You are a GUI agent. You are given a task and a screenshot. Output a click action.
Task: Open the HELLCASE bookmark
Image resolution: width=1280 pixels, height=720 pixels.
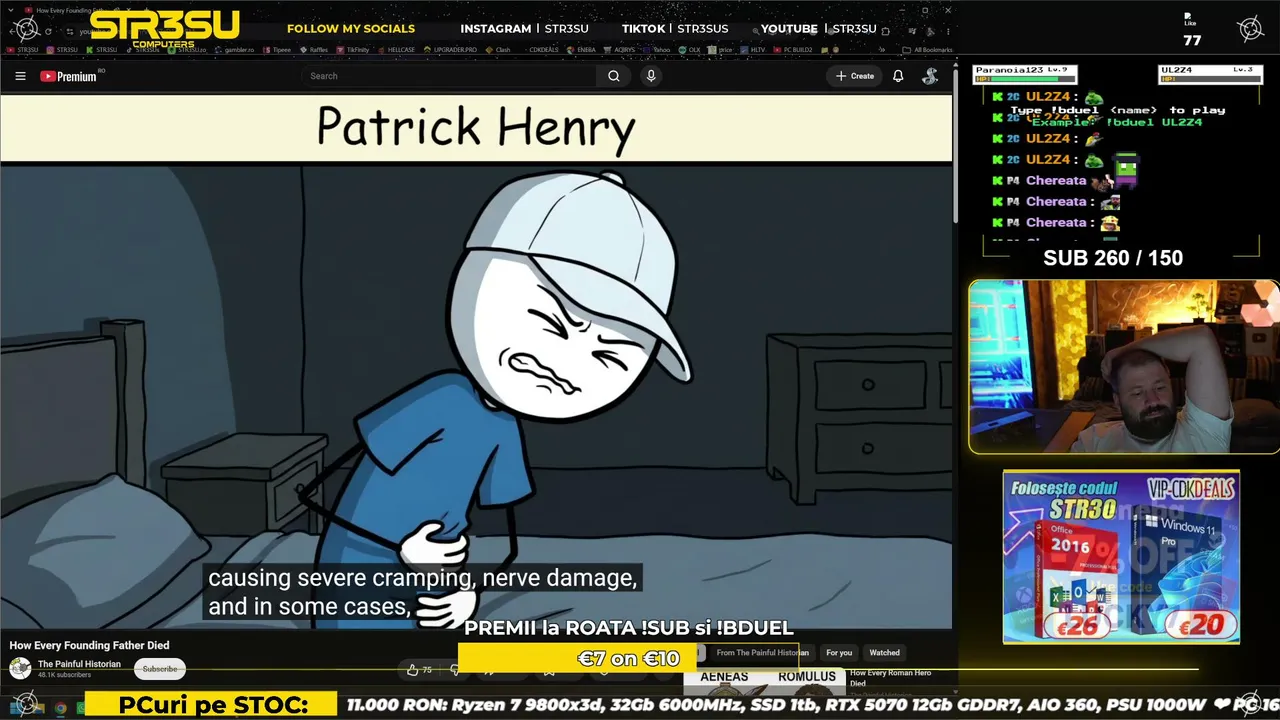[x=397, y=49]
